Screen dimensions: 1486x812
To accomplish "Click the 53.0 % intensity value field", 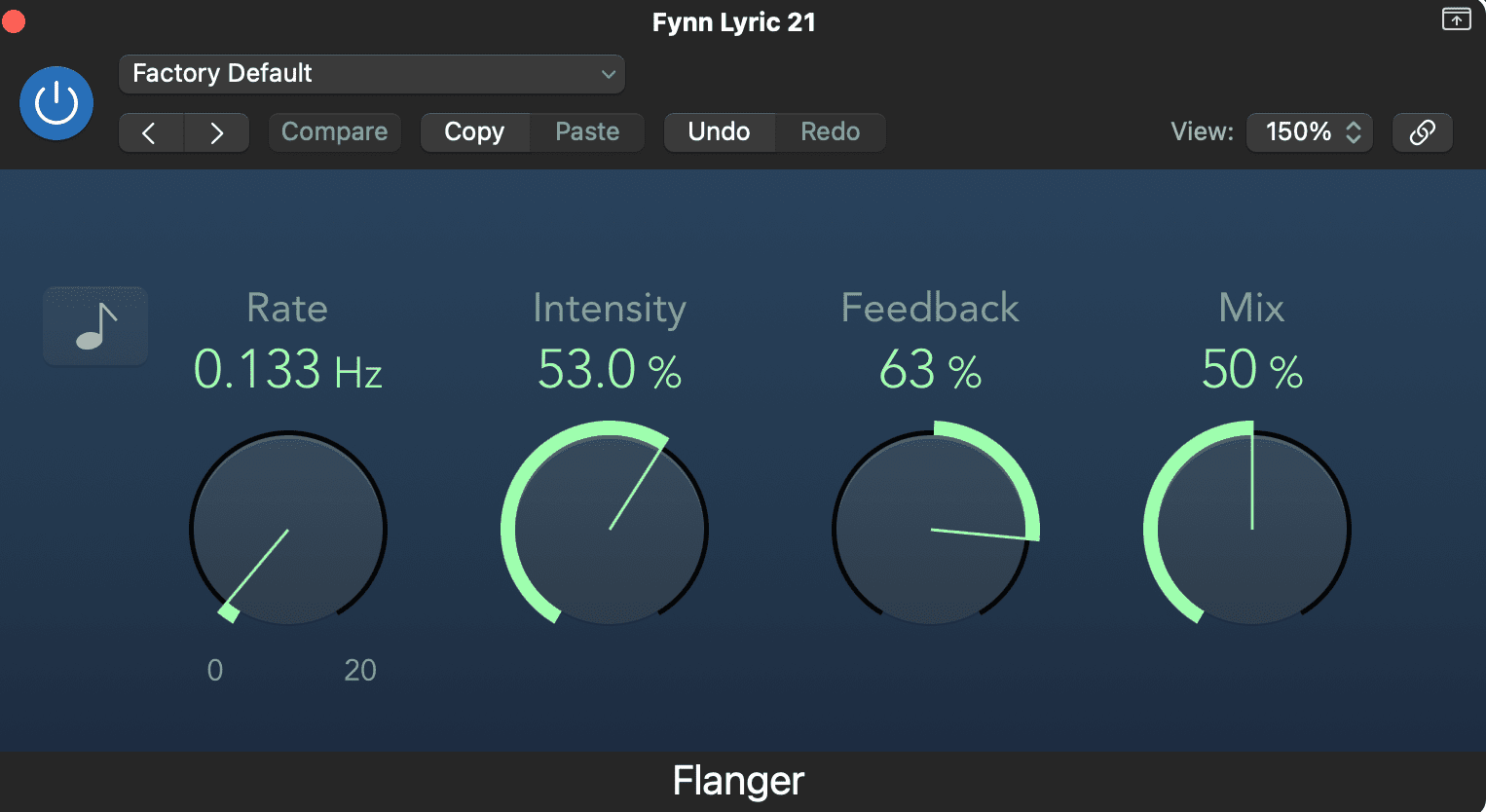I will click(610, 370).
